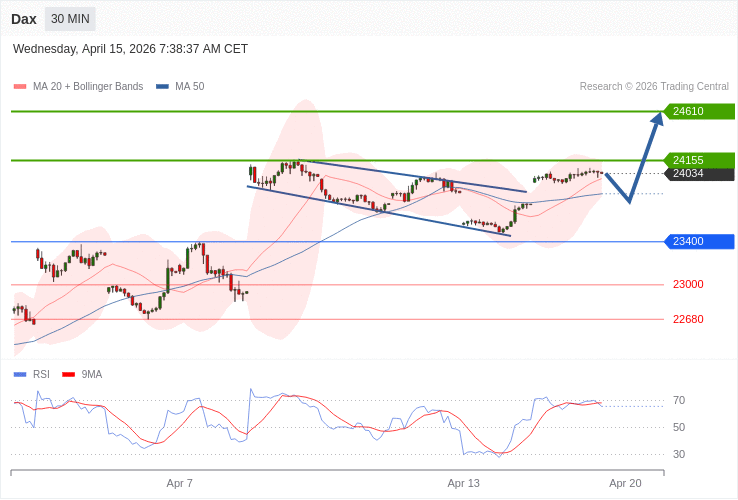Click the MA 50 legend label
Screen dimensions: 738x500
(x=189, y=87)
